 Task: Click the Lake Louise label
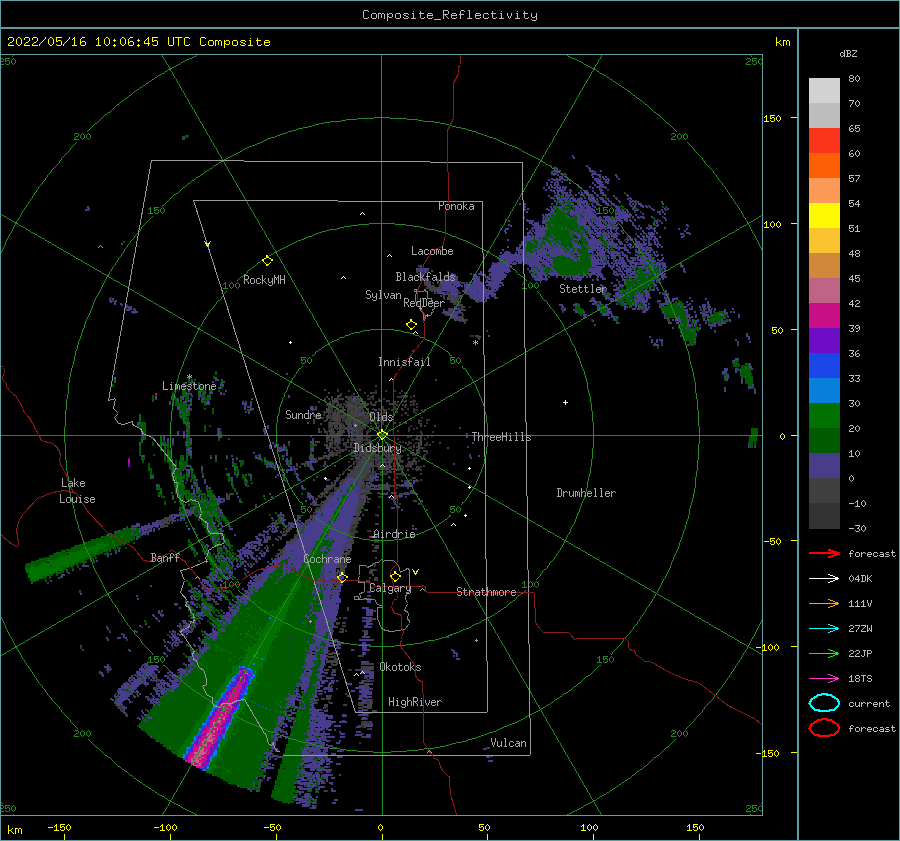click(x=77, y=491)
